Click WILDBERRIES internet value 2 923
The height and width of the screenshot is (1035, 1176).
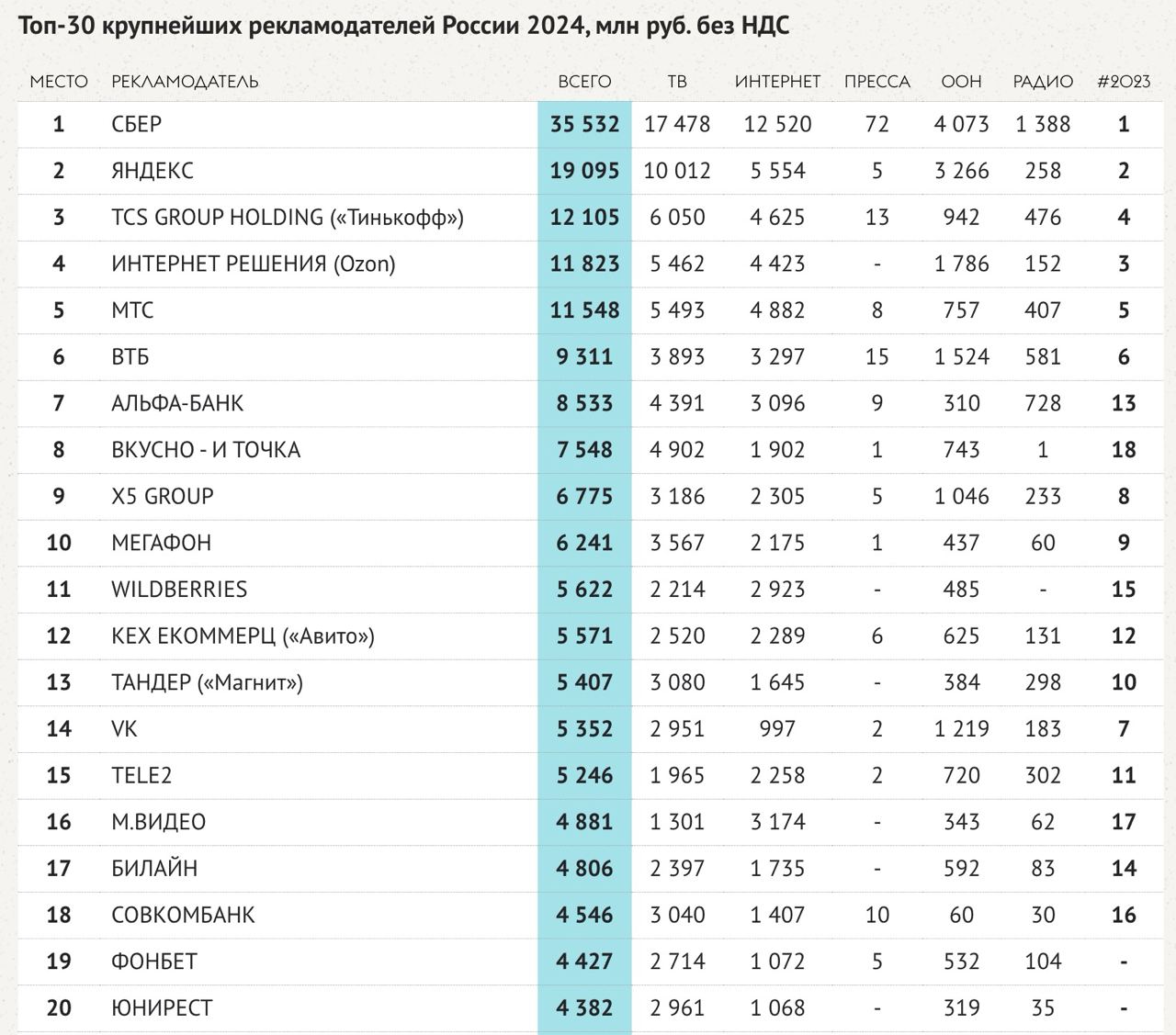pos(778,590)
